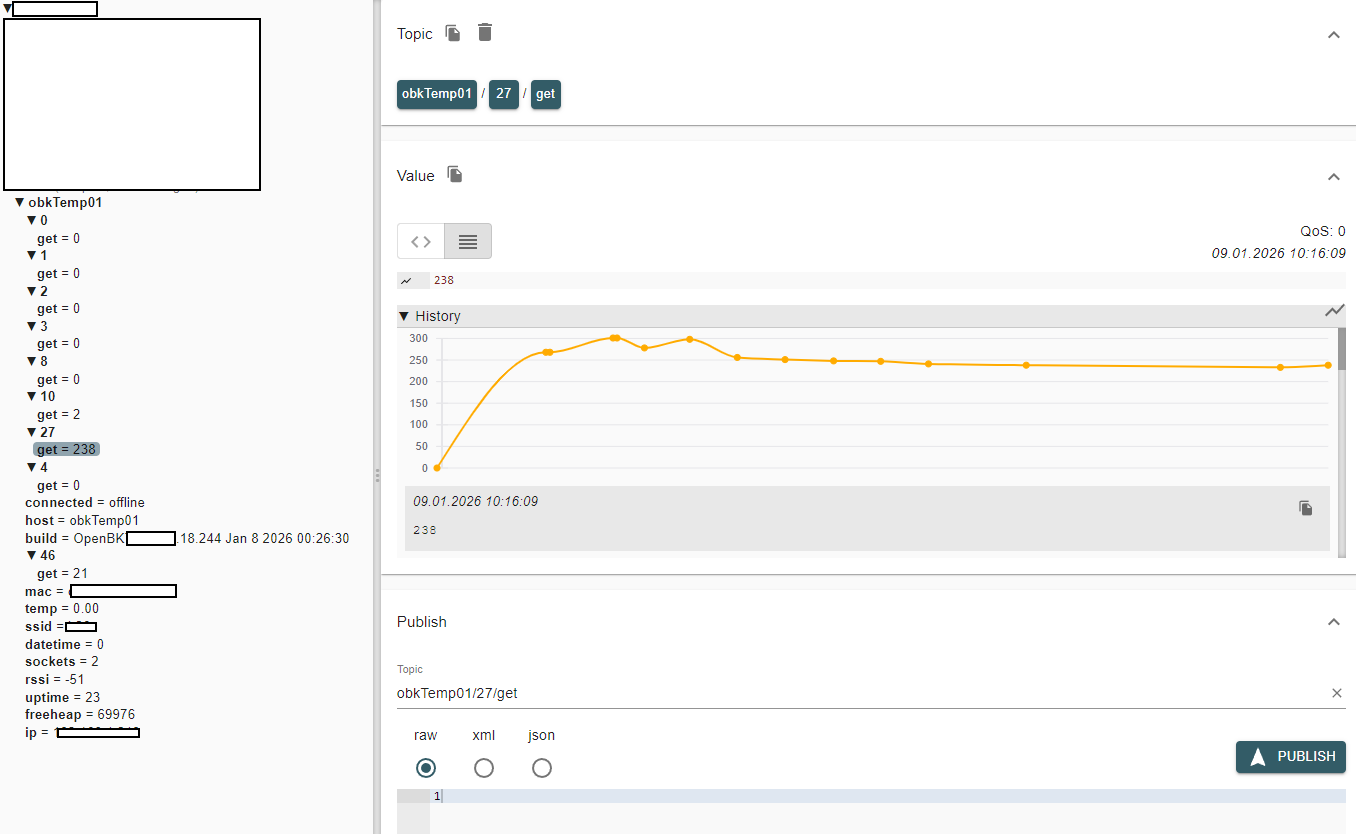Image resolution: width=1356 pixels, height=834 pixels.
Task: Select the raw payload format
Action: pos(426,768)
